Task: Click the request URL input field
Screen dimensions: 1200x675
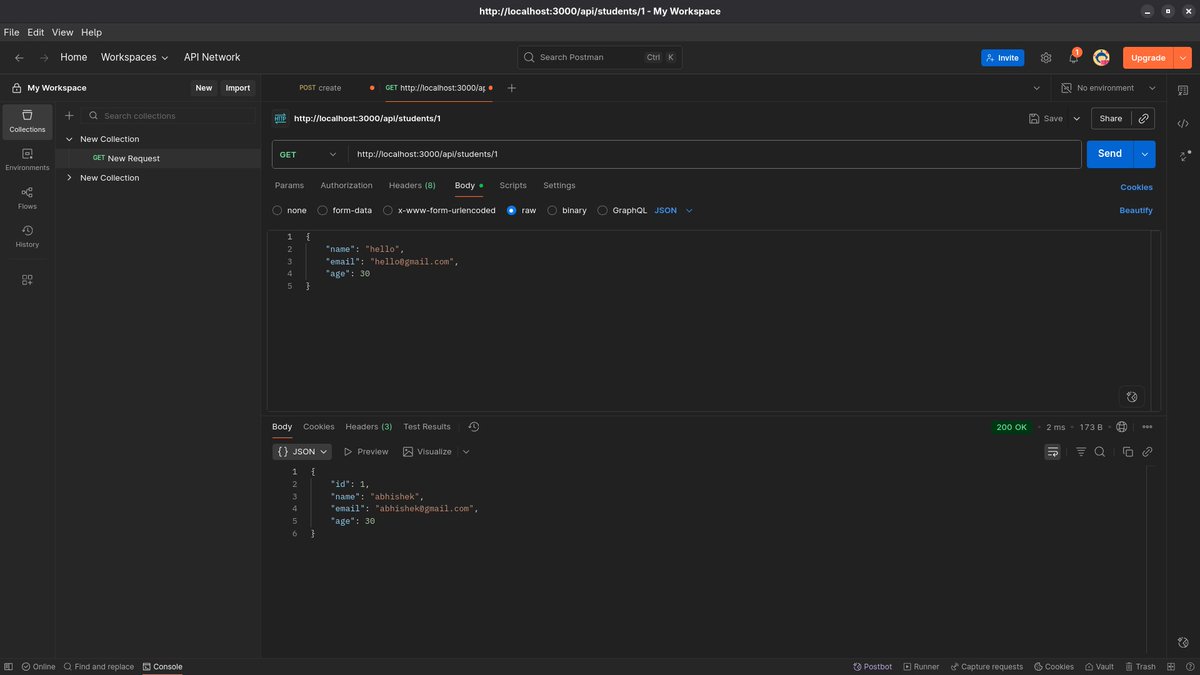Action: (x=714, y=154)
